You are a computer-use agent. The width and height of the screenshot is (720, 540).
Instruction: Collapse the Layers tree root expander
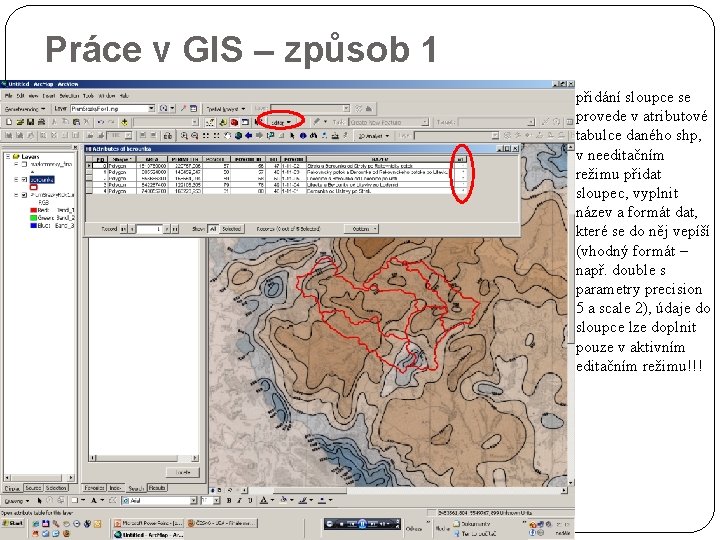pyautogui.click(x=8, y=157)
